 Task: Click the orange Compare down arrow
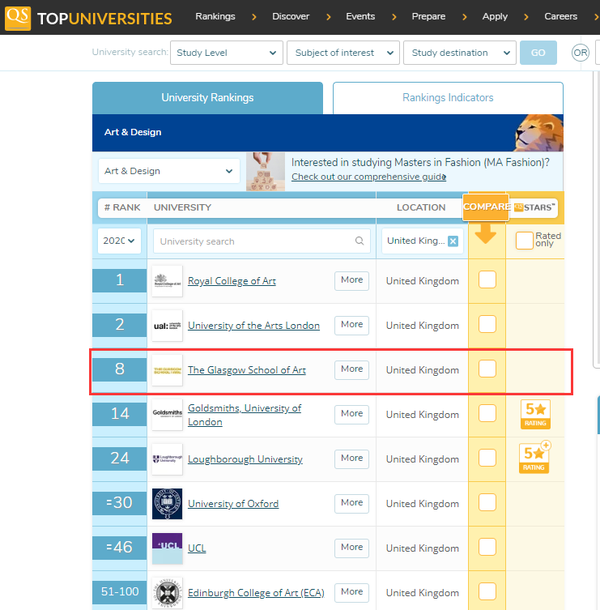485,234
